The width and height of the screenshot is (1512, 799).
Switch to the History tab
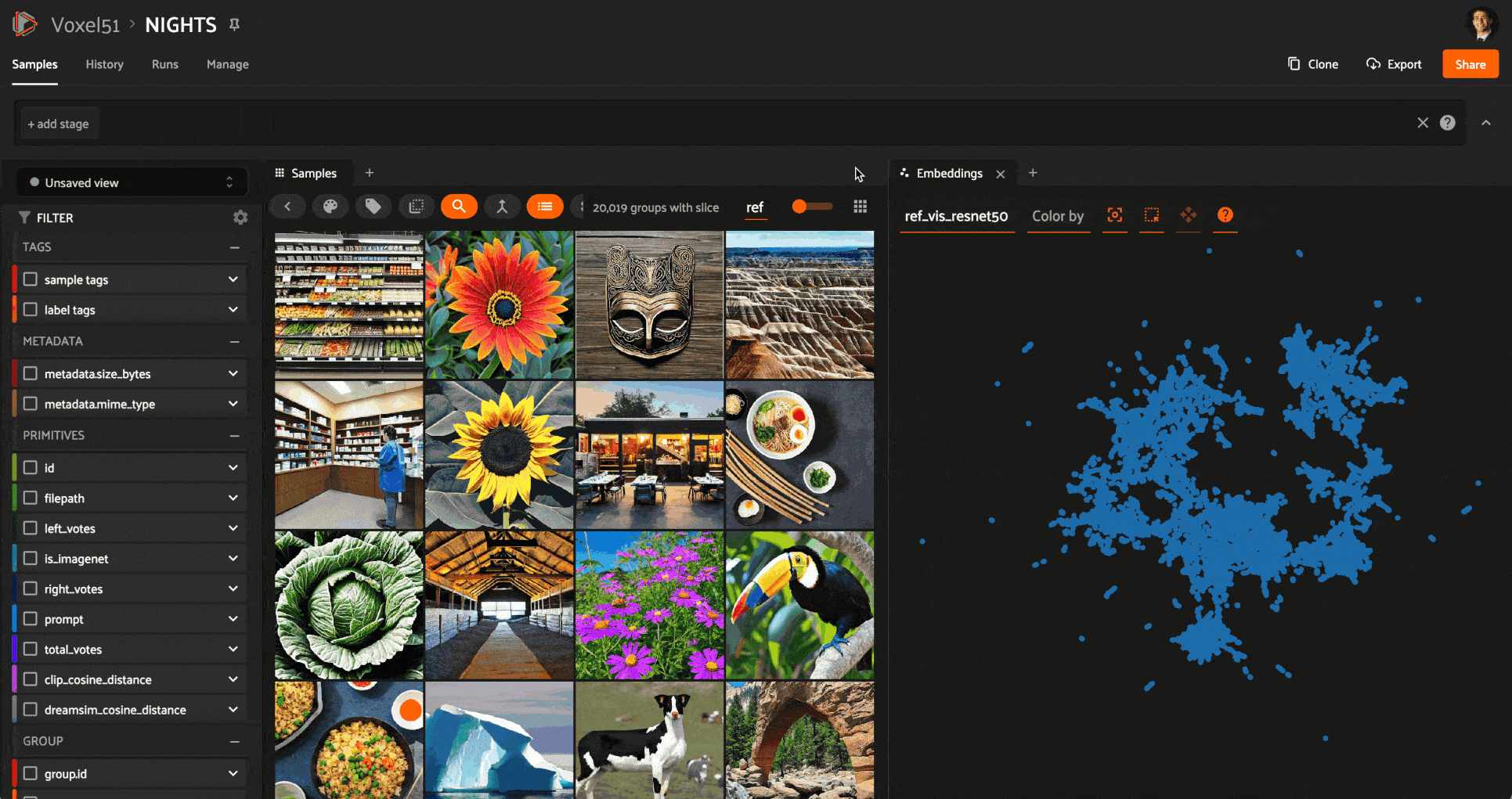click(105, 64)
